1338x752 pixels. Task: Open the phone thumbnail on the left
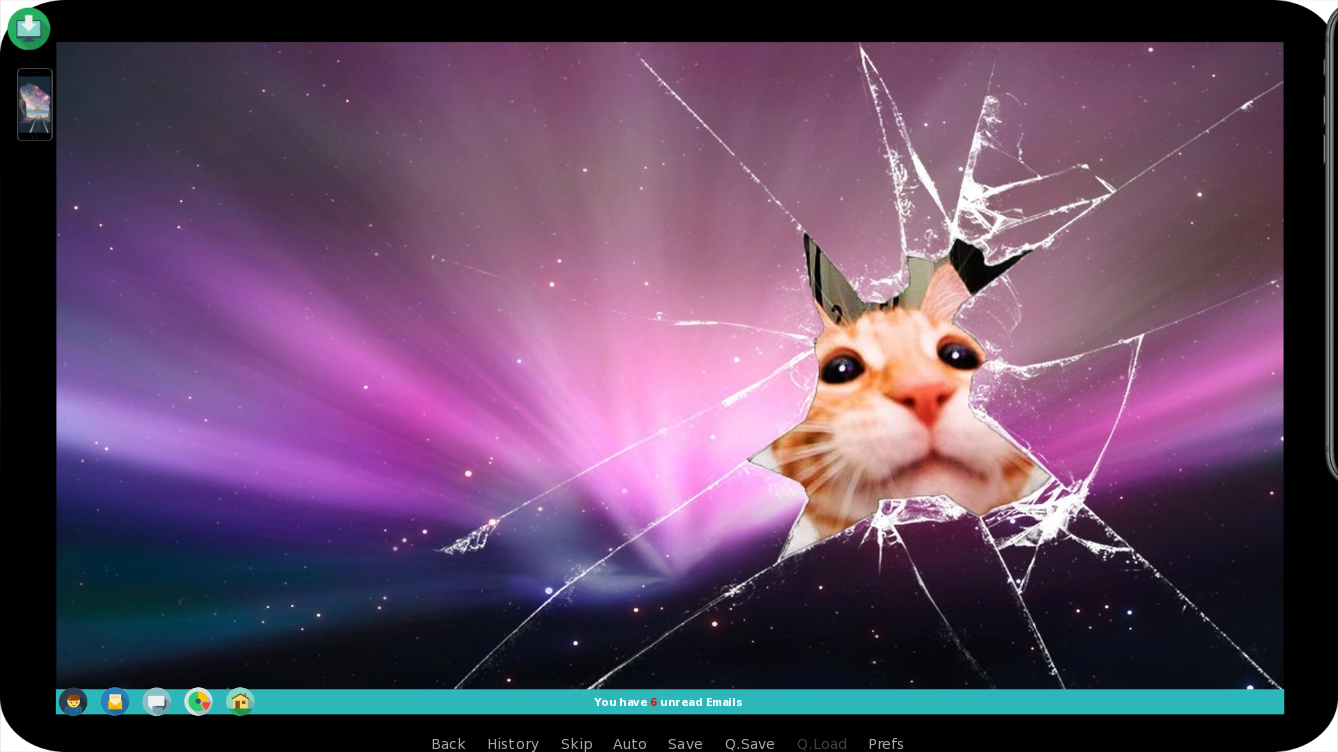click(35, 104)
